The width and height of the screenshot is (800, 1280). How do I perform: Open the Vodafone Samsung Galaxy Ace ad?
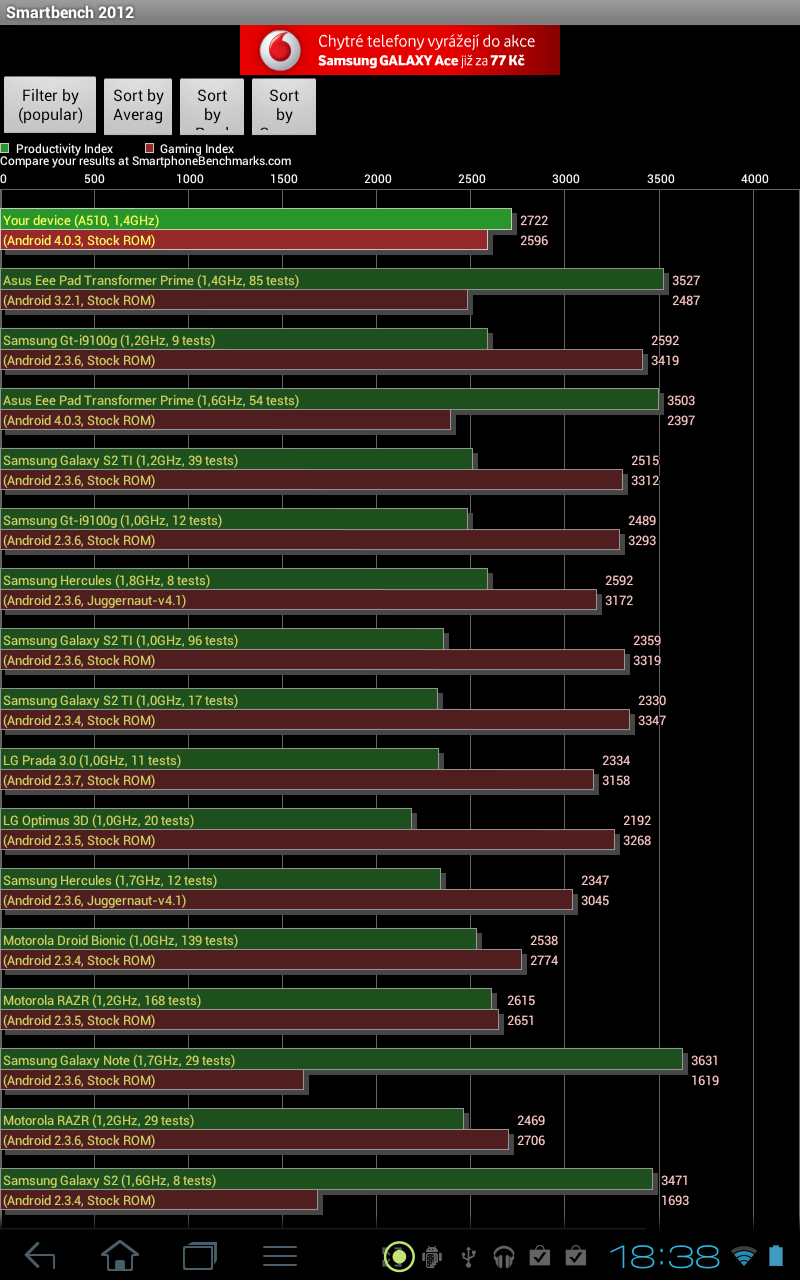[400, 50]
